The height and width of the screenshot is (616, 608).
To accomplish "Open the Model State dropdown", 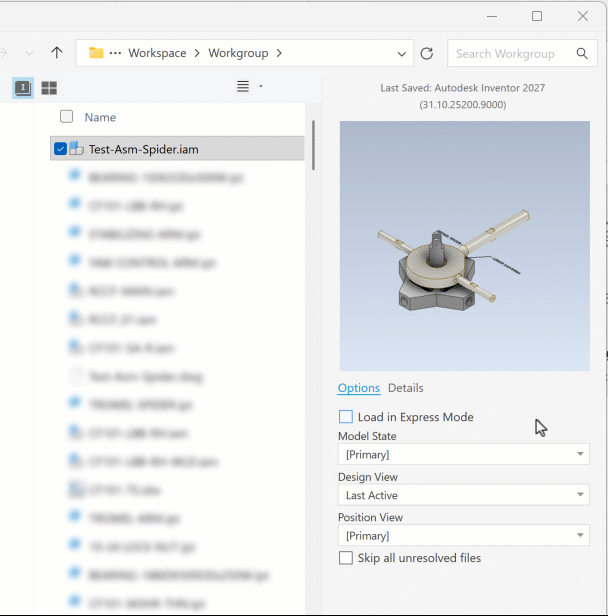I will coord(463,454).
